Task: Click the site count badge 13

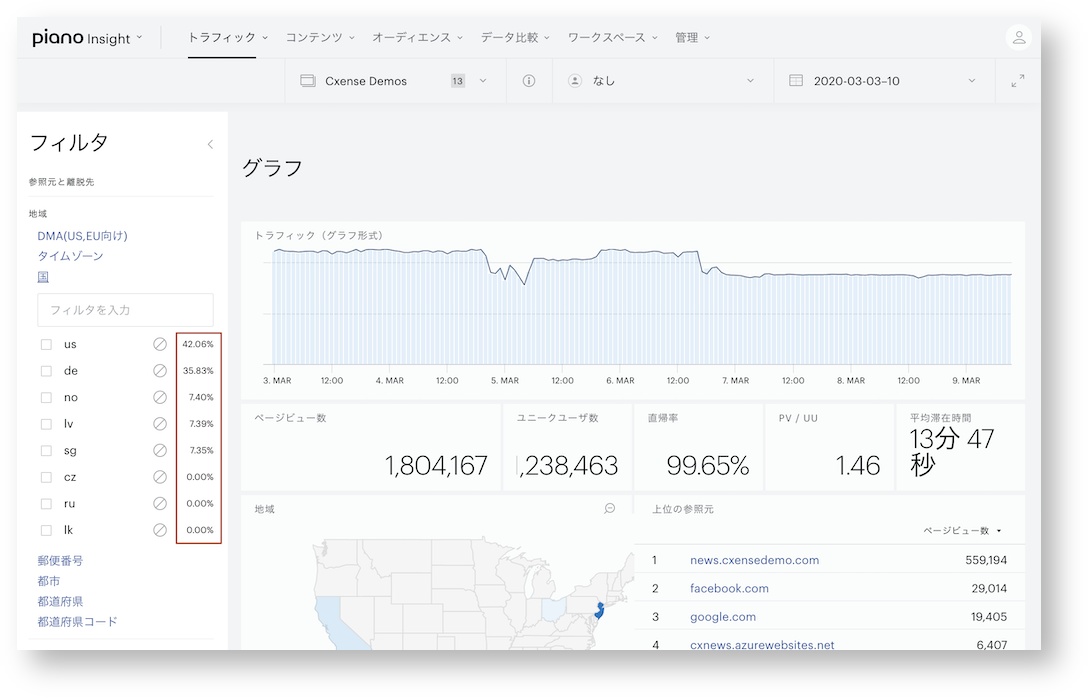Action: (458, 81)
